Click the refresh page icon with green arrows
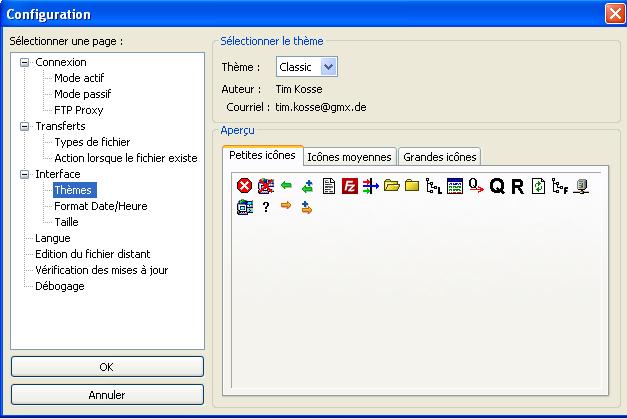 pos(538,186)
